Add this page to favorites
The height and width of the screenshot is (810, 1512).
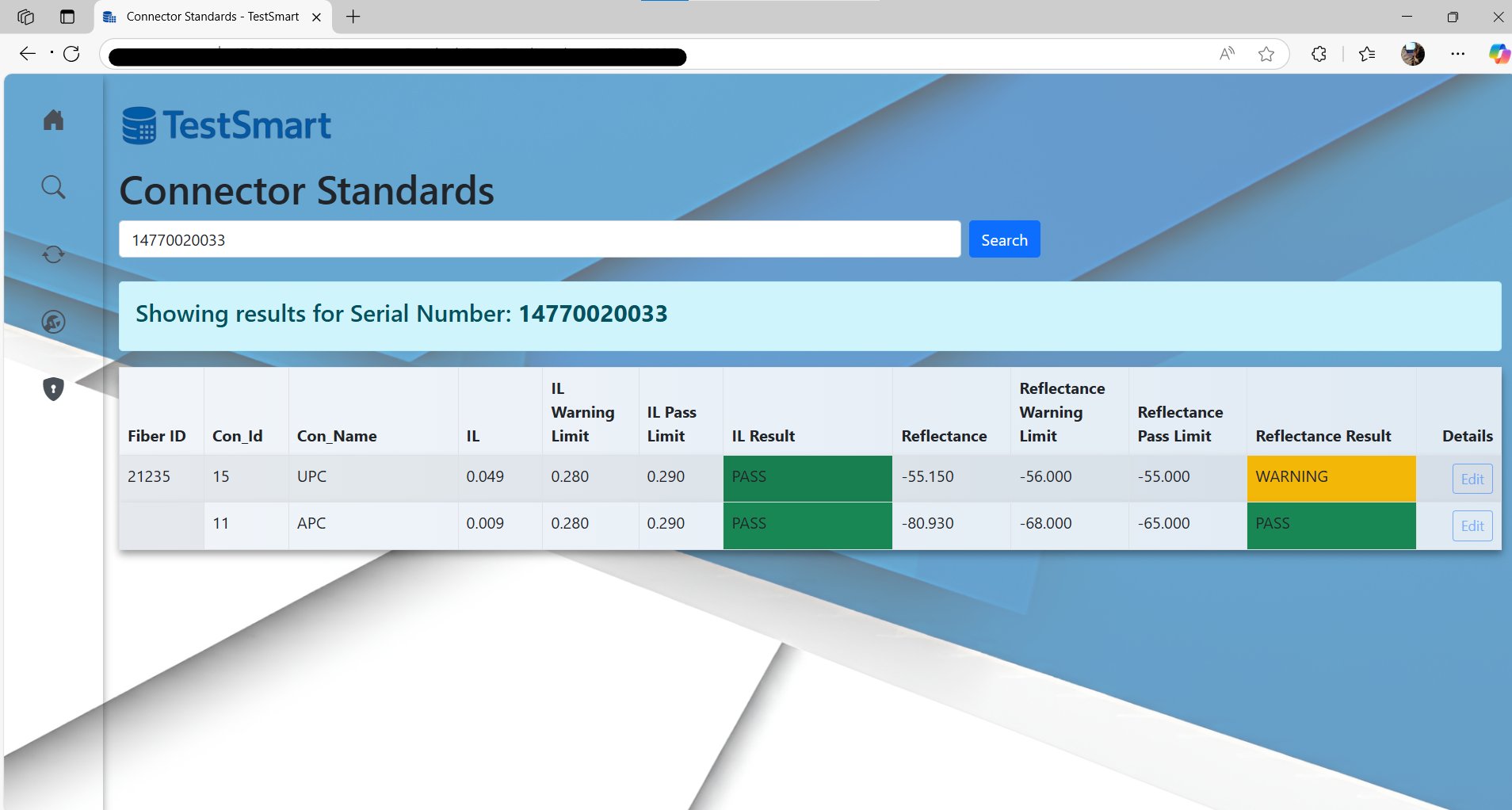pos(1266,54)
